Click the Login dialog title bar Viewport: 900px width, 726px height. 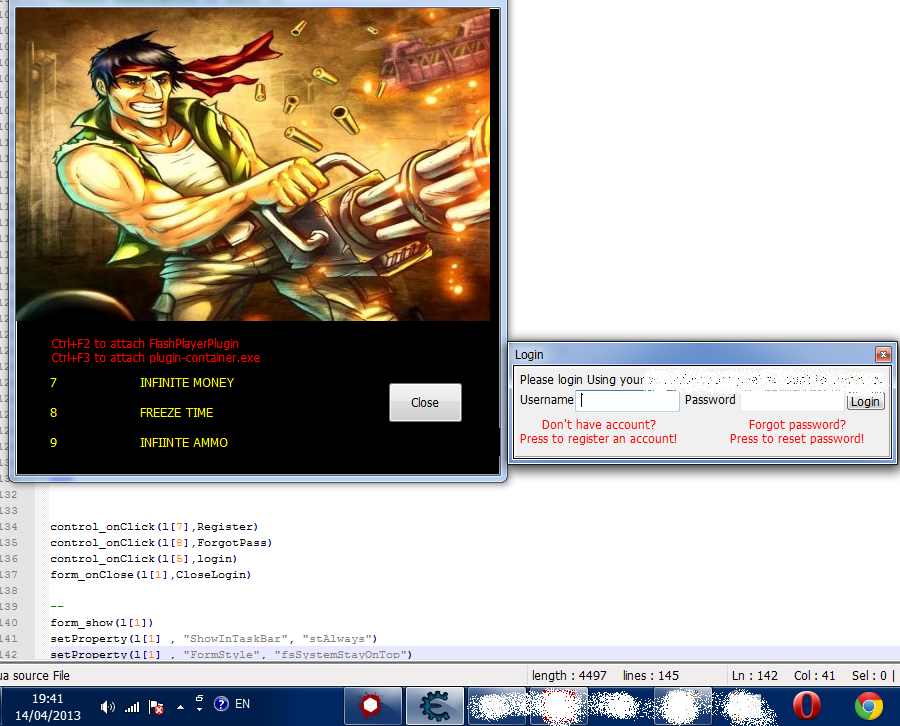692,355
